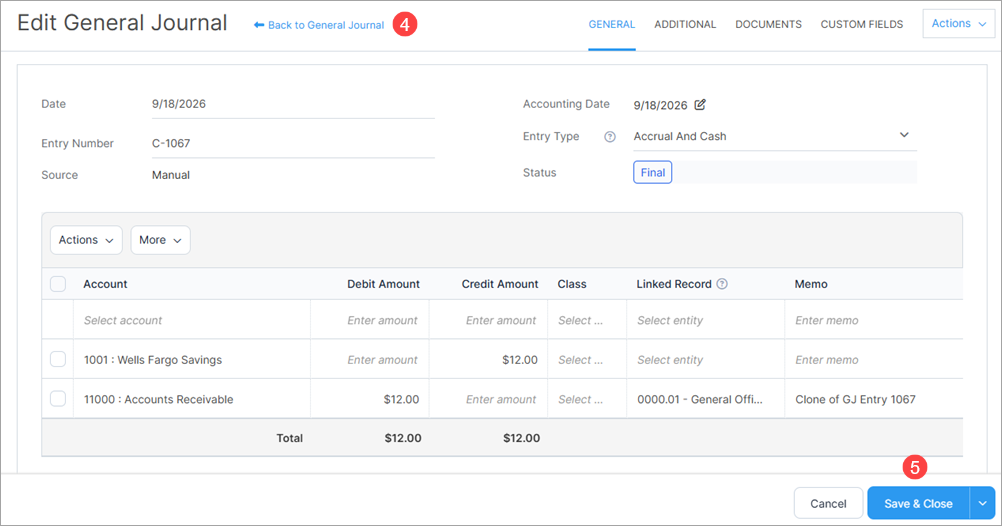Open Class select in Accounts Receivable row

587,399
